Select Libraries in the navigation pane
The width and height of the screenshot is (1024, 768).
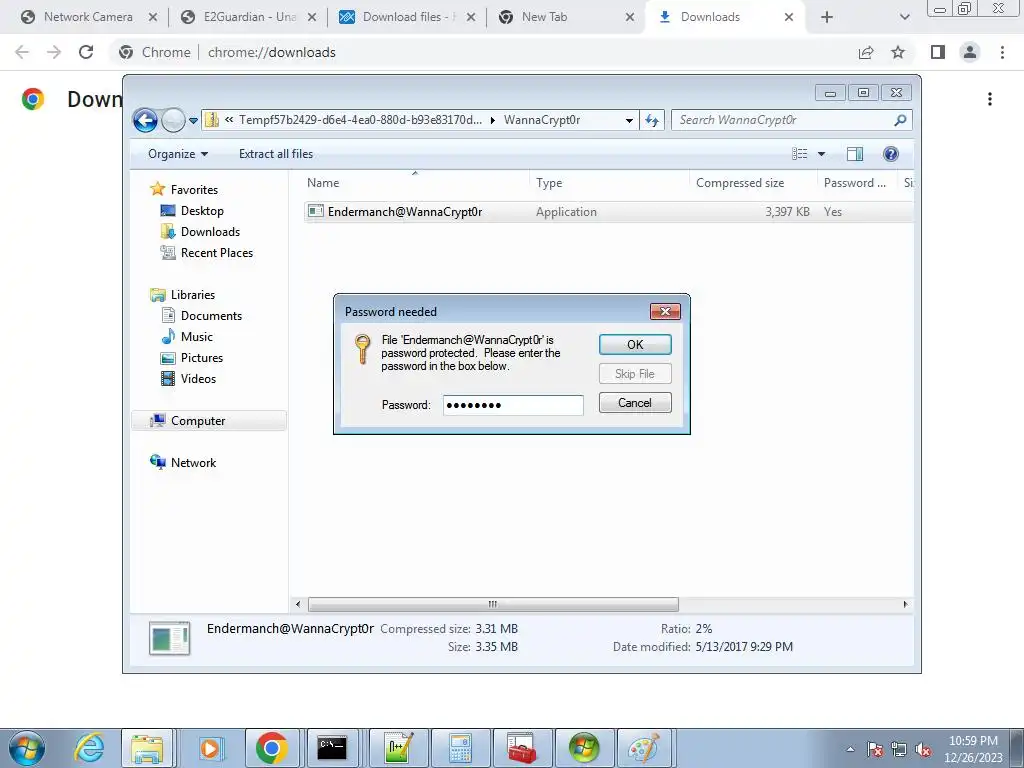(x=193, y=295)
